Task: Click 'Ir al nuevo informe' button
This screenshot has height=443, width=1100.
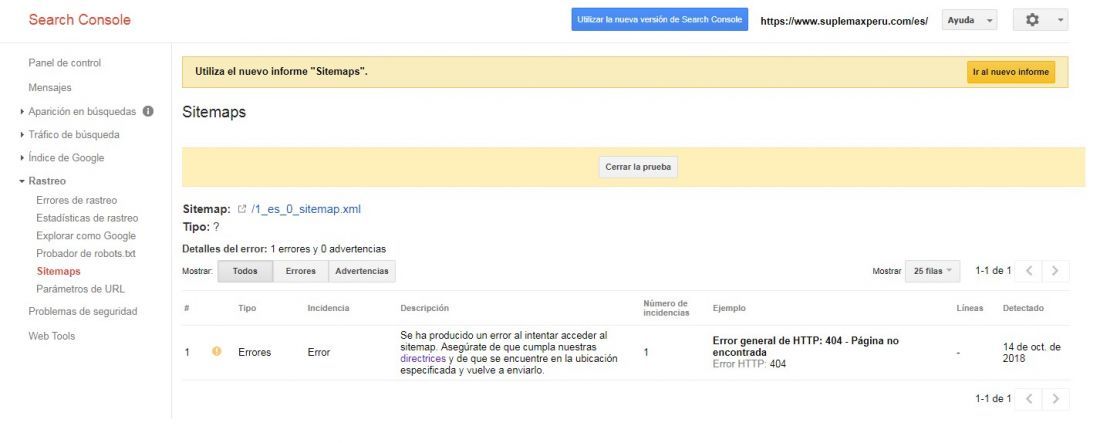Action: pyautogui.click(x=1011, y=72)
